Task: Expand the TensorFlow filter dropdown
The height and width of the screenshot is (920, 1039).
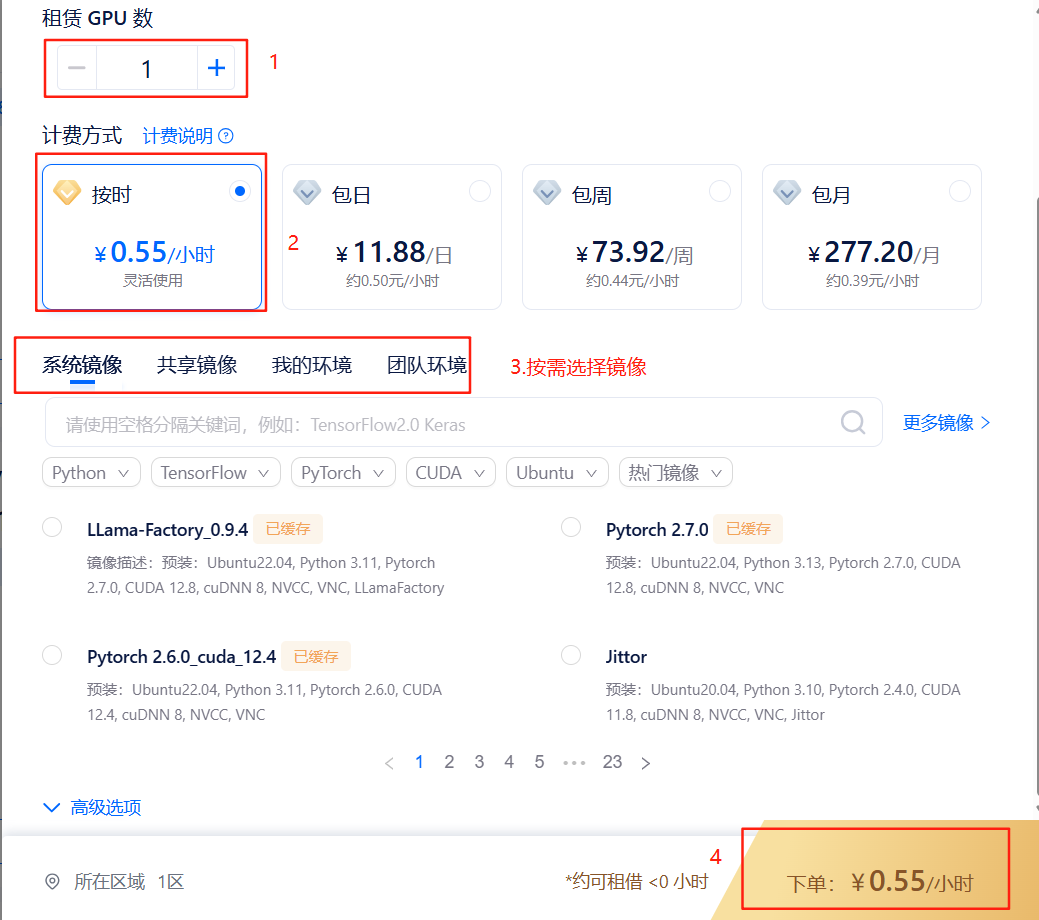Action: 216,473
